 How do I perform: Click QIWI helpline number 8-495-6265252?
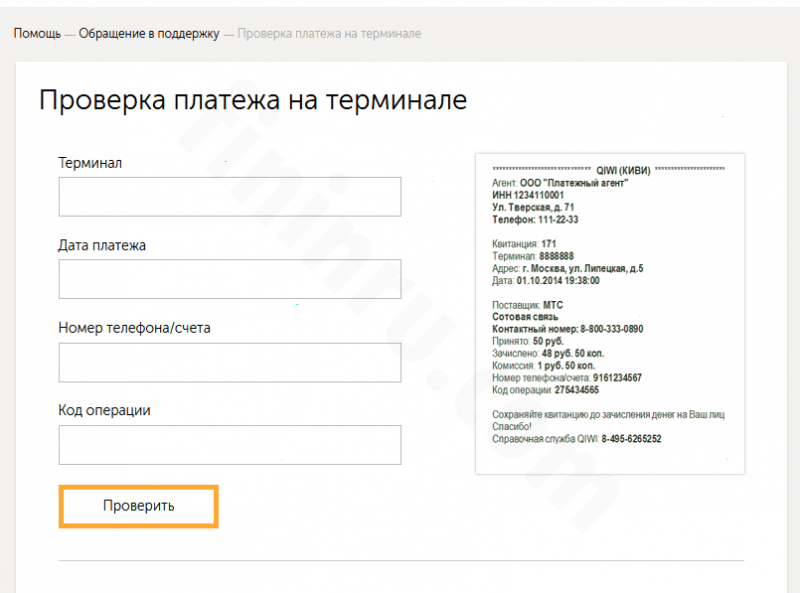click(631, 439)
